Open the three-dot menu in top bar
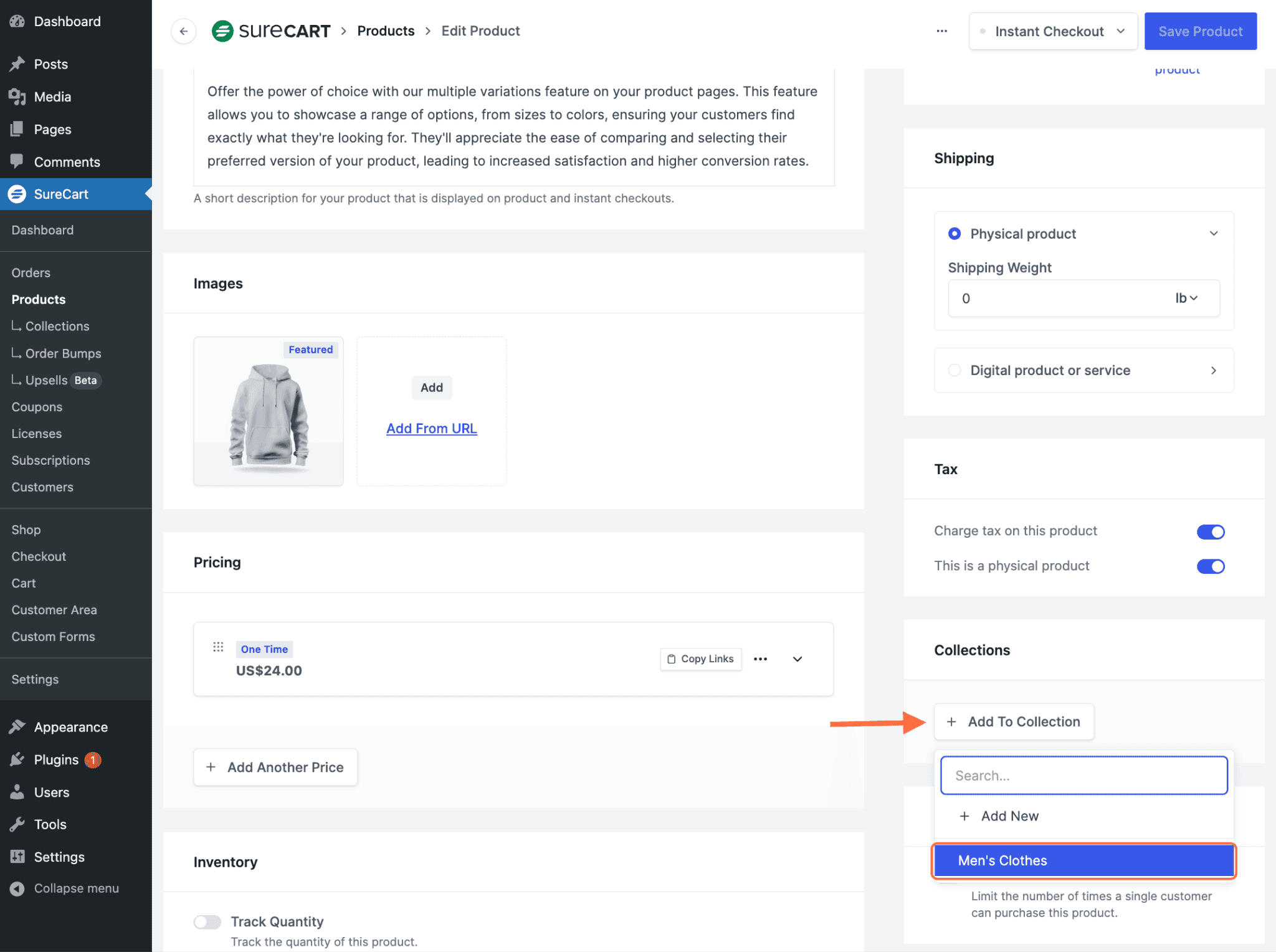The image size is (1276, 952). tap(941, 31)
